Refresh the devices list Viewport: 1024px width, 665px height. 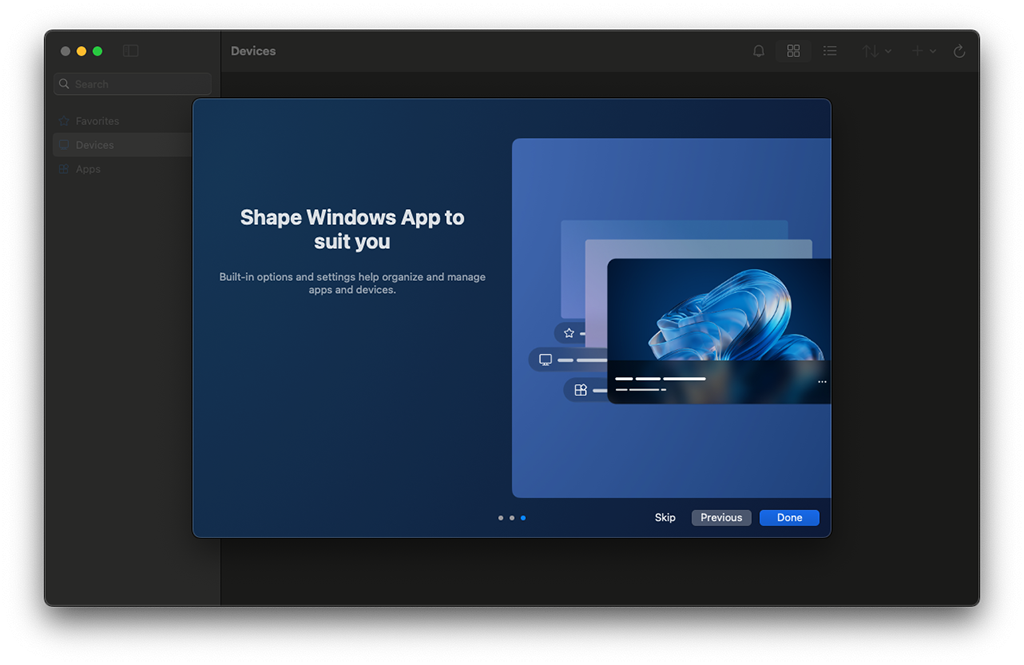959,51
